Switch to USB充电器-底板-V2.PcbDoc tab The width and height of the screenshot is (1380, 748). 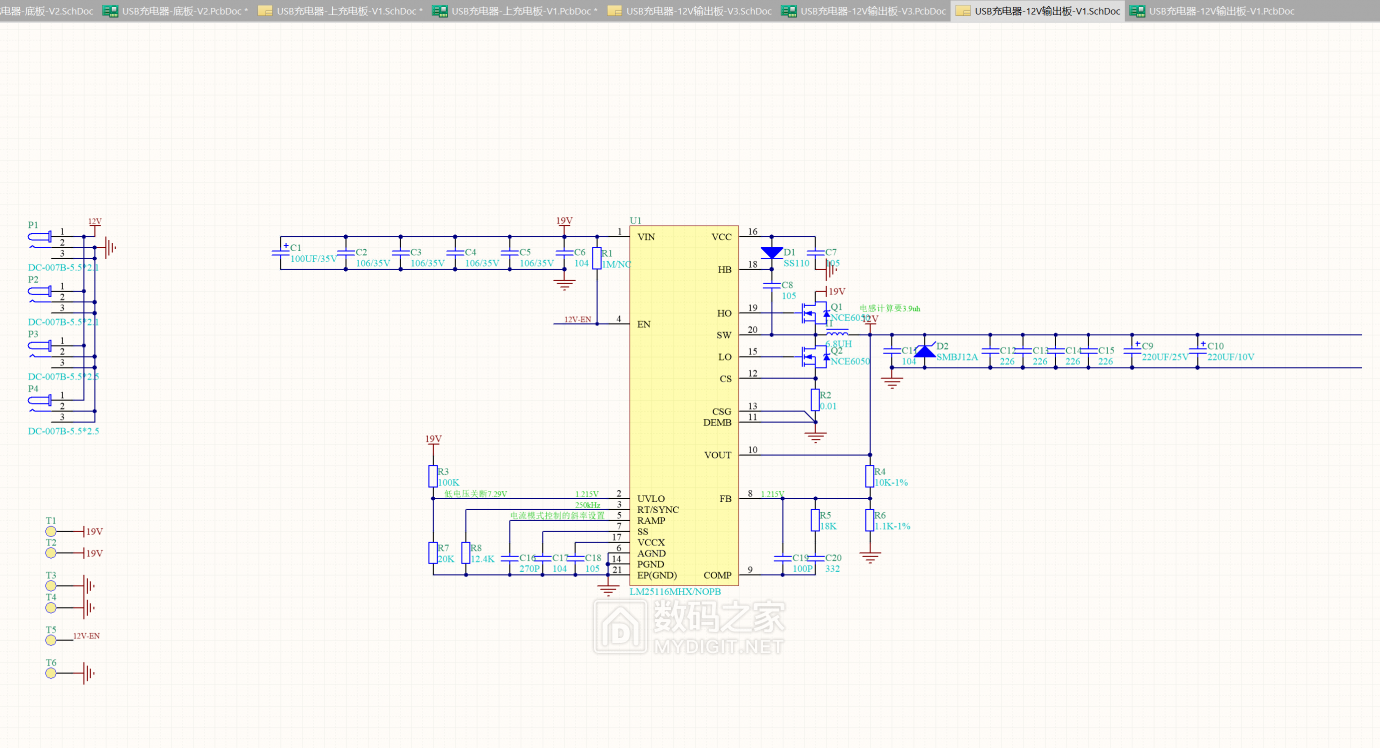pos(175,11)
